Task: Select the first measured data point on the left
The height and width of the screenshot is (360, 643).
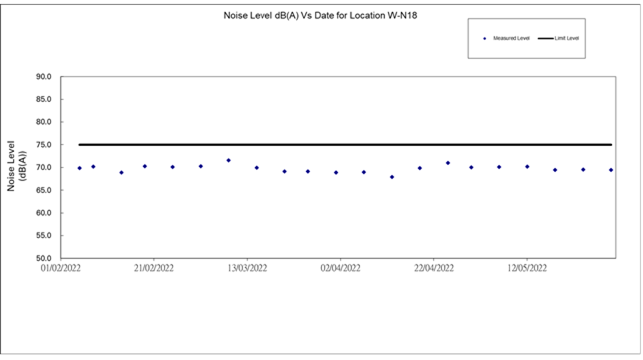Action: point(80,168)
